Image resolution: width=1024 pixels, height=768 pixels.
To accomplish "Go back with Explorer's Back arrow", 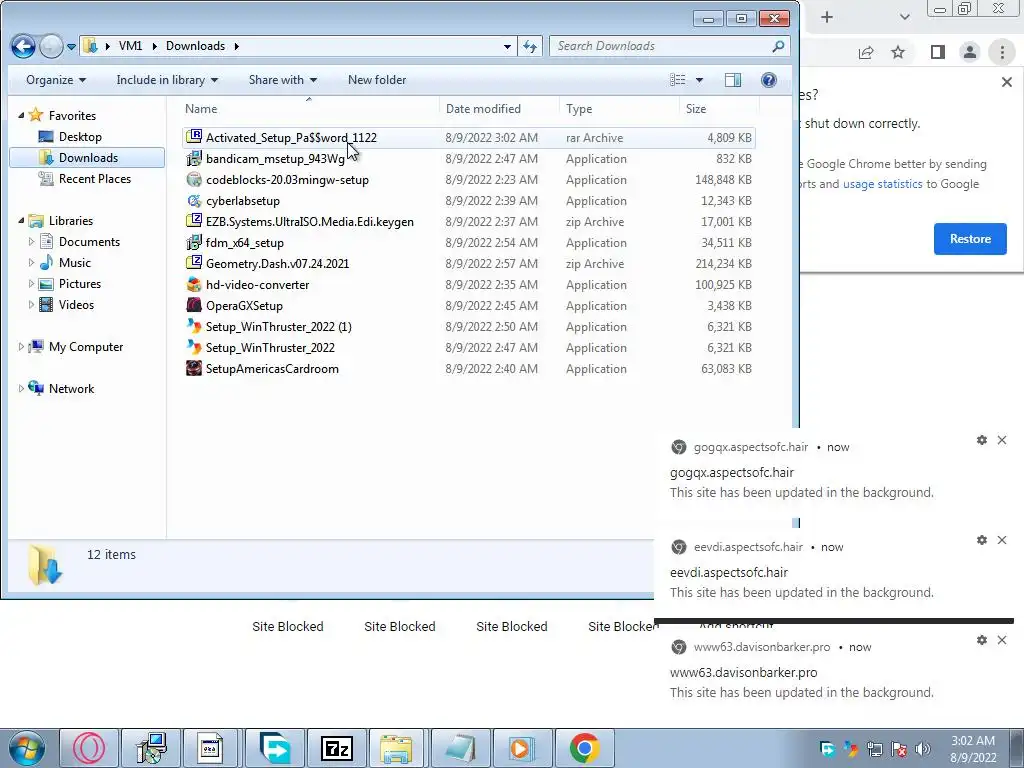I will tap(23, 46).
